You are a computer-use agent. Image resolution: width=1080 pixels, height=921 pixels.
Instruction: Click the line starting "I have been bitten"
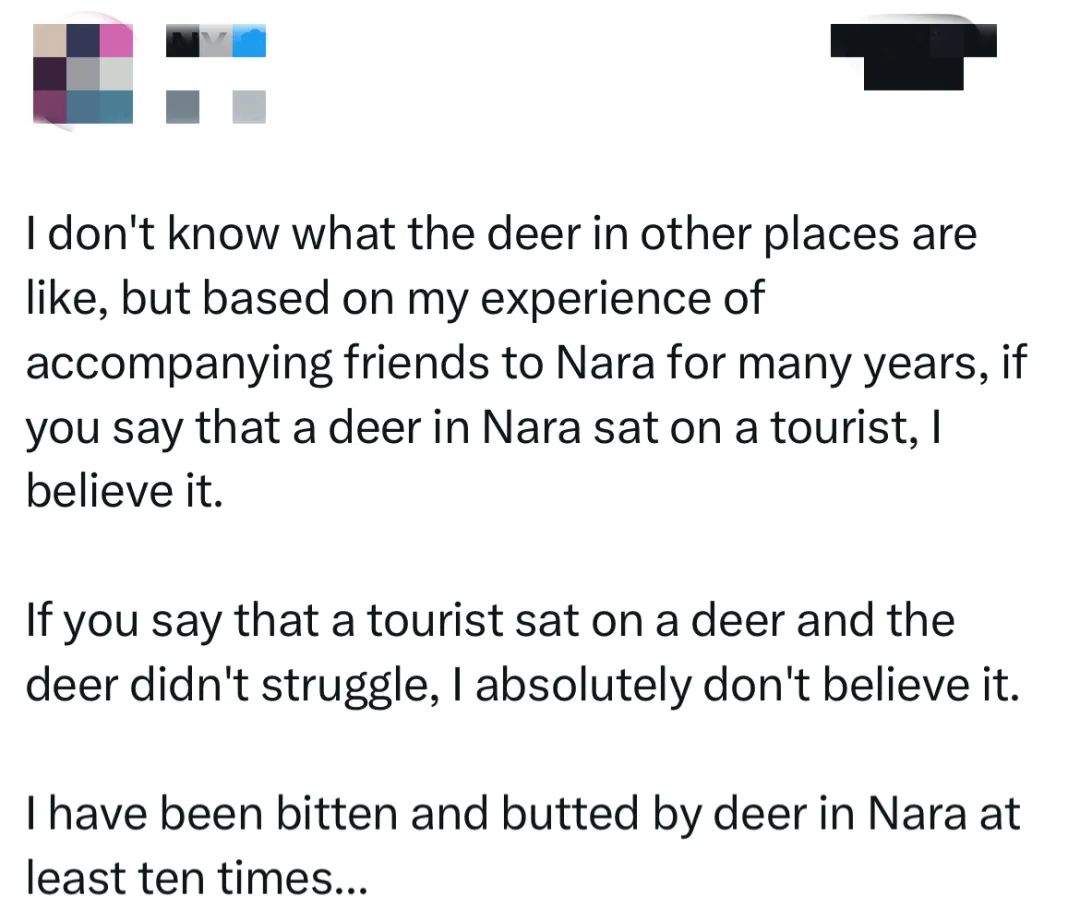tap(520, 813)
